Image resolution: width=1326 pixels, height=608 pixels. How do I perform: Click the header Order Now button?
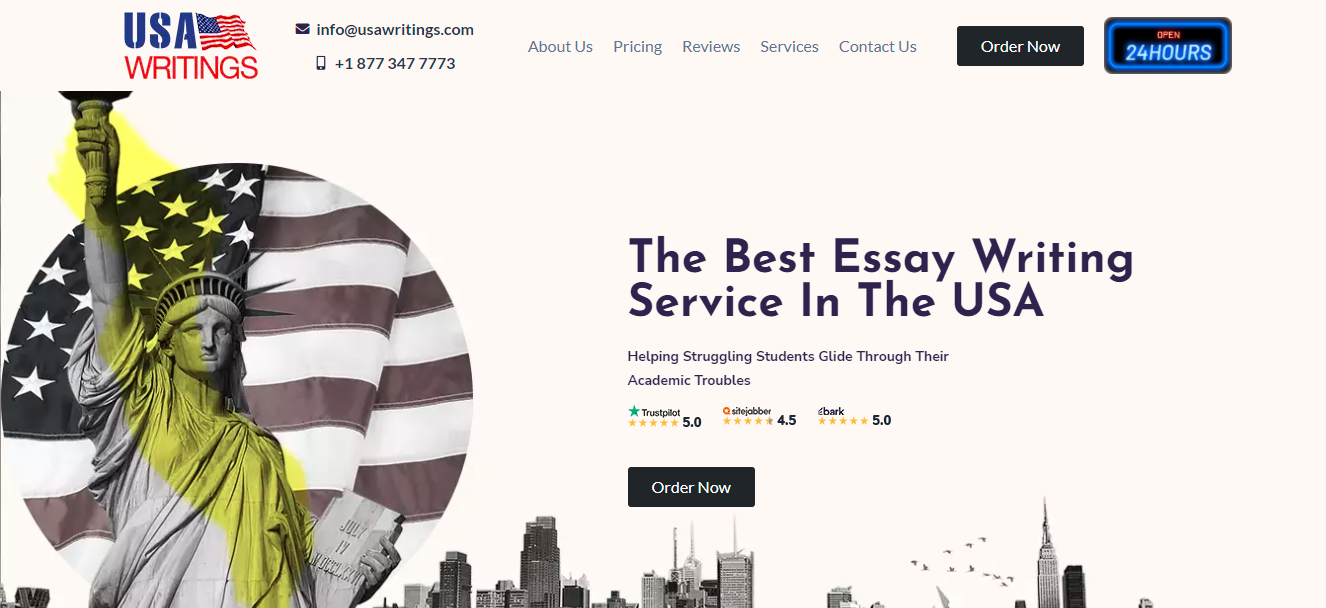click(x=1020, y=46)
